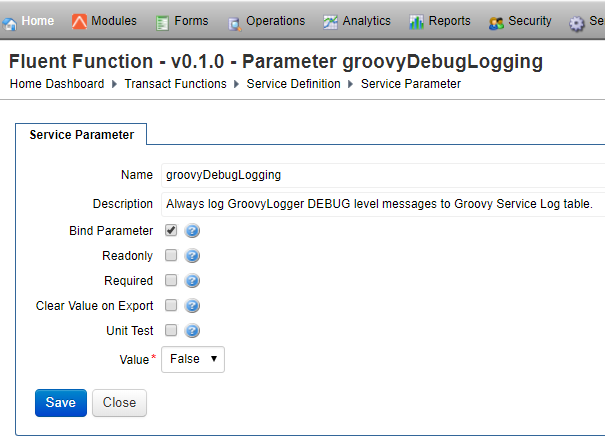The height and width of the screenshot is (441, 605).
Task: Click the Analytics chart icon
Action: point(330,22)
